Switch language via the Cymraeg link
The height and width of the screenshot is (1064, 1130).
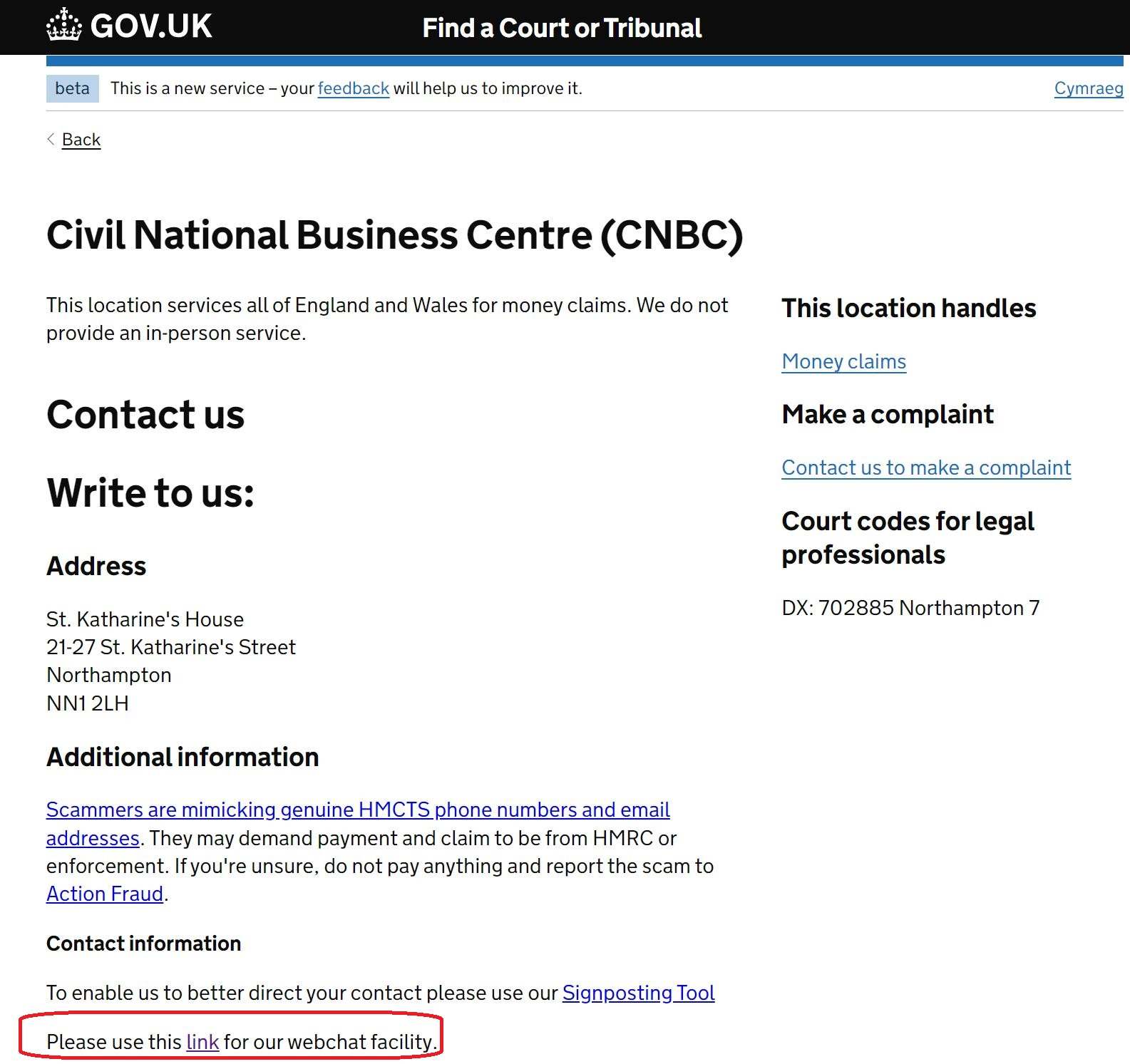click(x=1089, y=88)
